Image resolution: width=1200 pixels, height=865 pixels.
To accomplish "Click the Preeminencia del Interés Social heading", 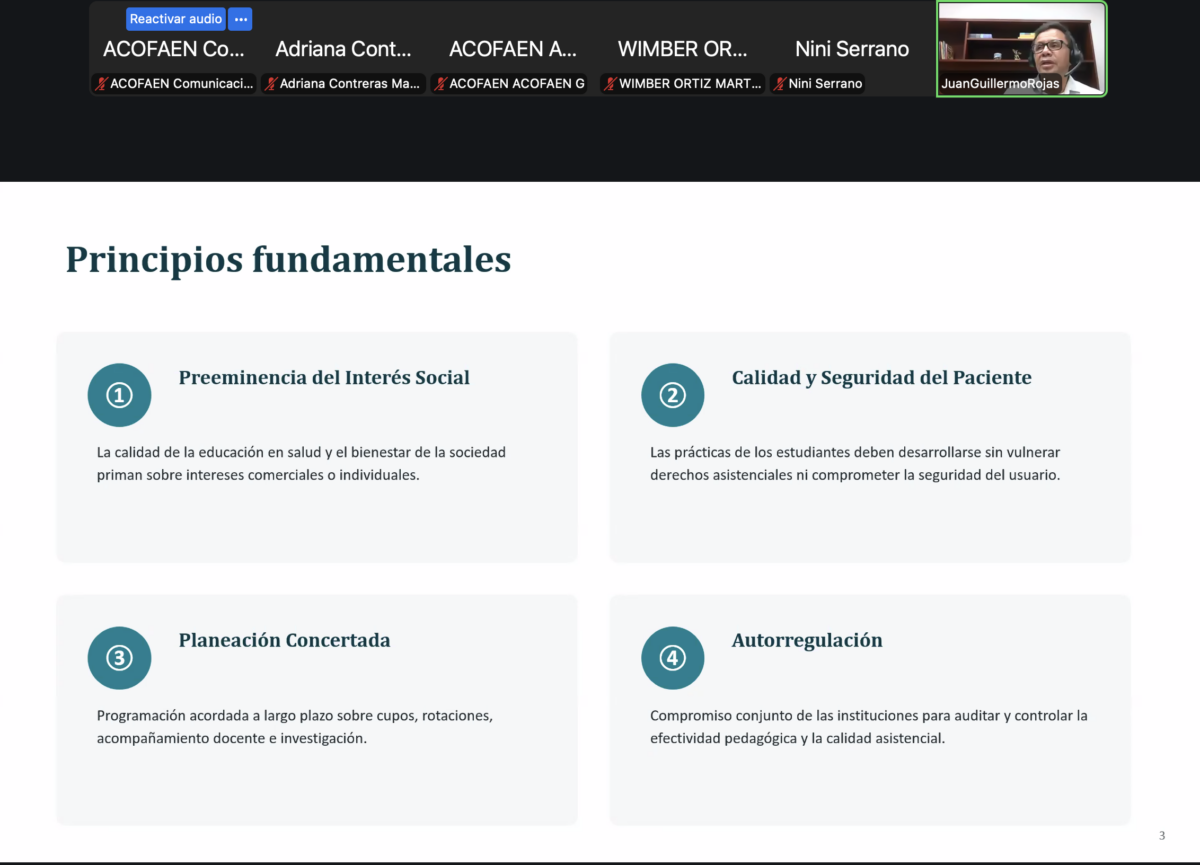I will coord(324,378).
